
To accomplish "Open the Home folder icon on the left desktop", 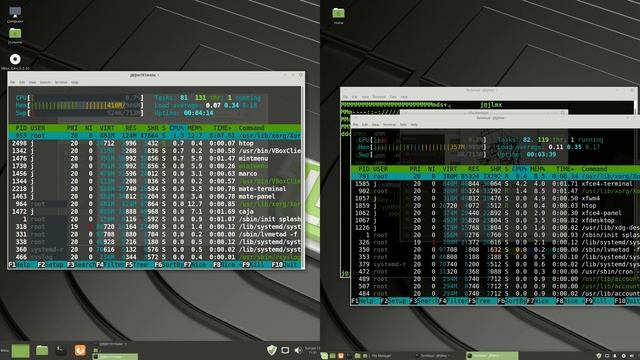I will [x=15, y=33].
